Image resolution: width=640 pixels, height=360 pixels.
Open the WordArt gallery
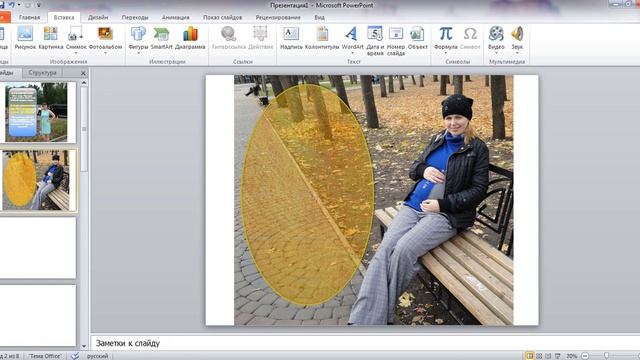coord(352,38)
